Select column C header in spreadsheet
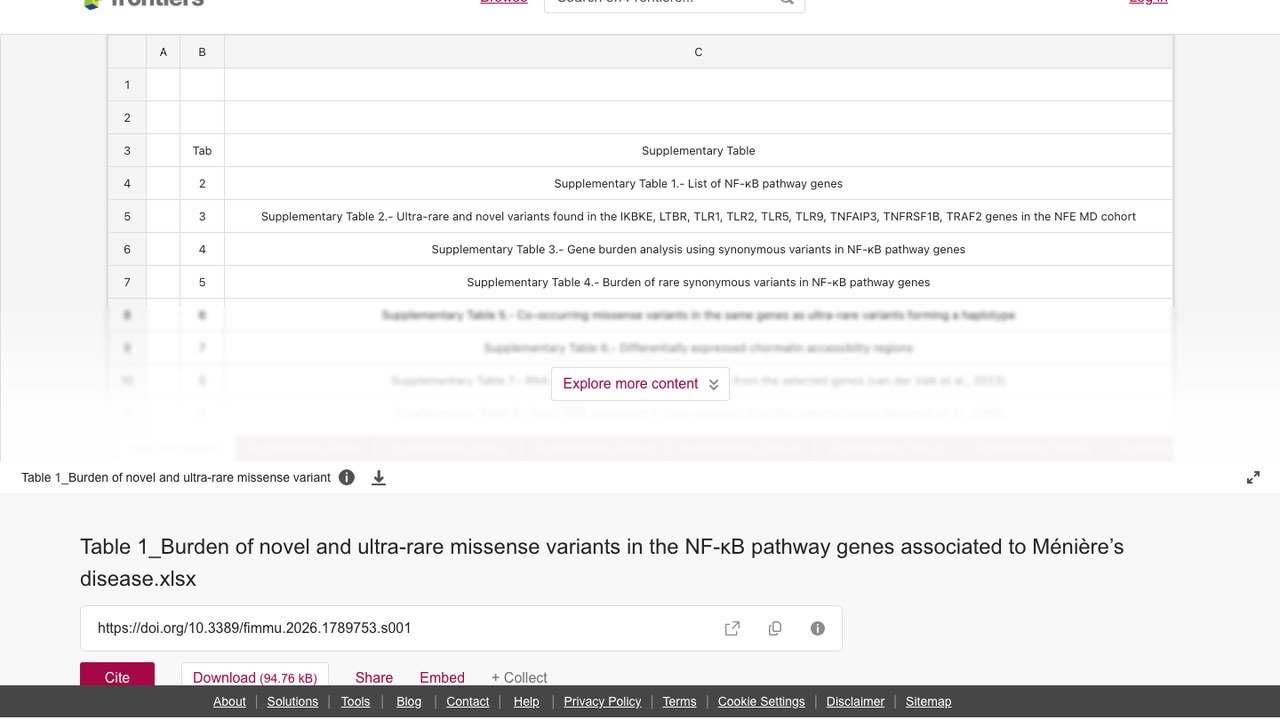The image size is (1280, 720). pyautogui.click(x=698, y=52)
